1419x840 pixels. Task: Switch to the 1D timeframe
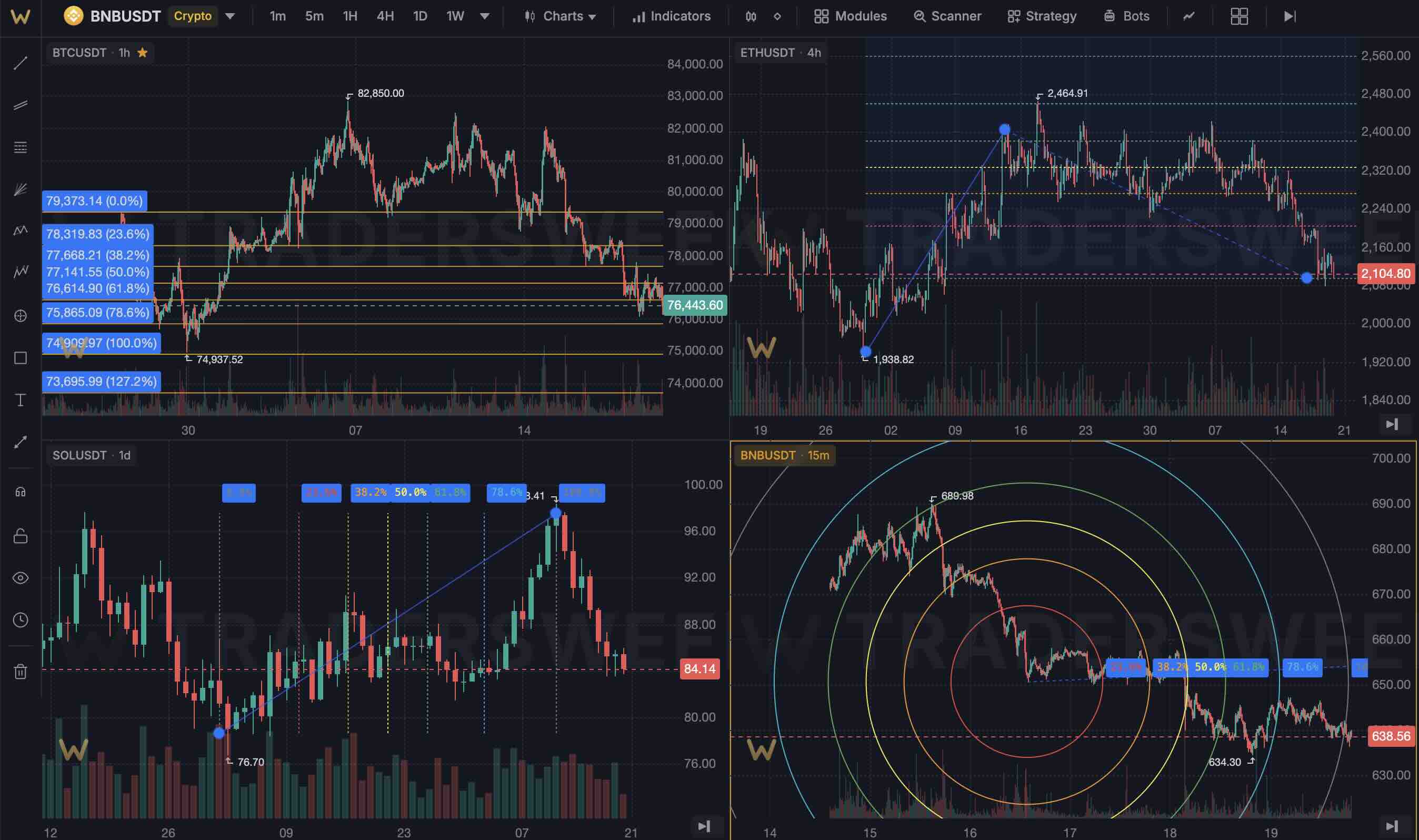click(420, 16)
